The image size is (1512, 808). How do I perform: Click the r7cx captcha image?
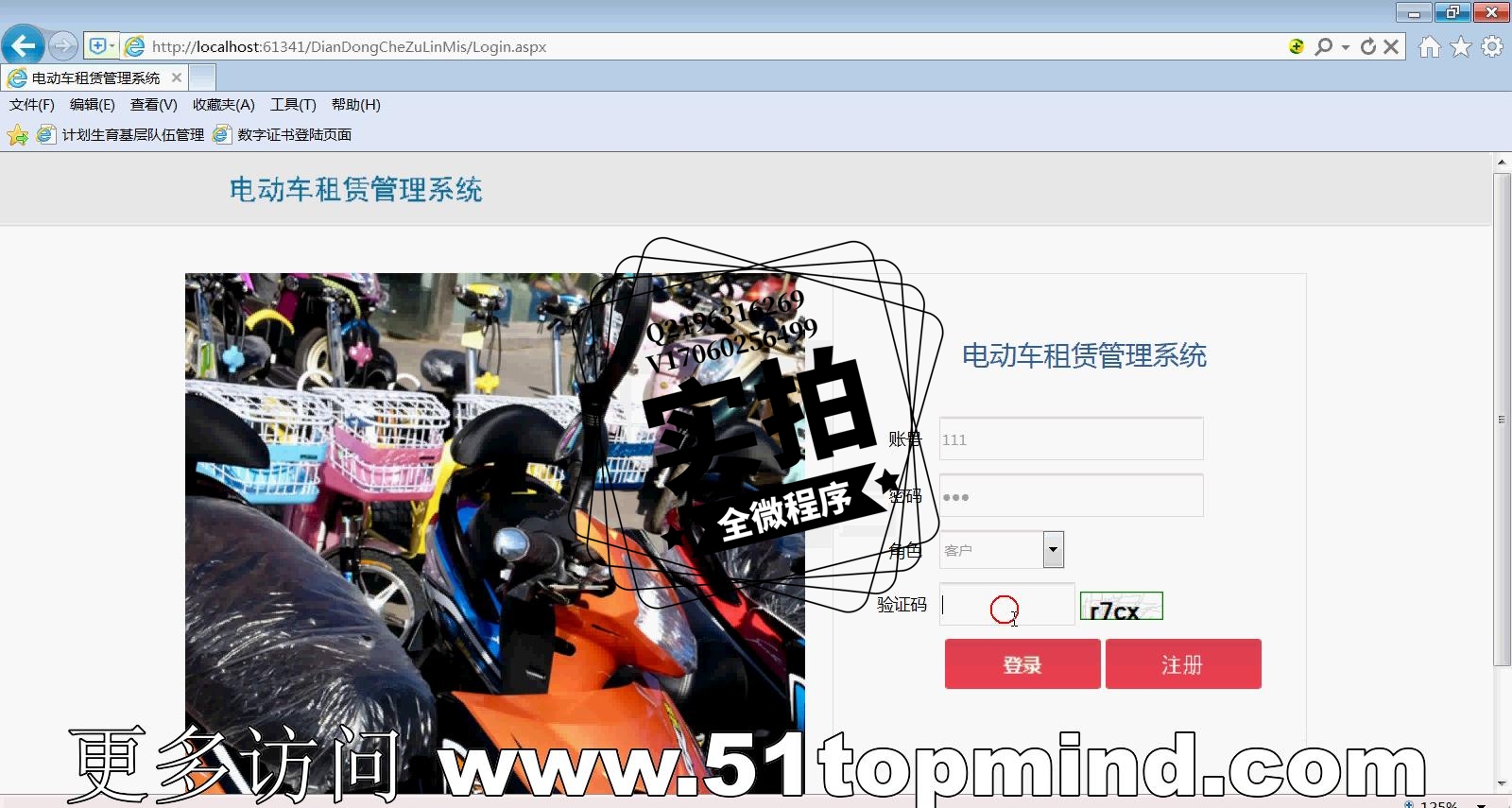click(1122, 607)
